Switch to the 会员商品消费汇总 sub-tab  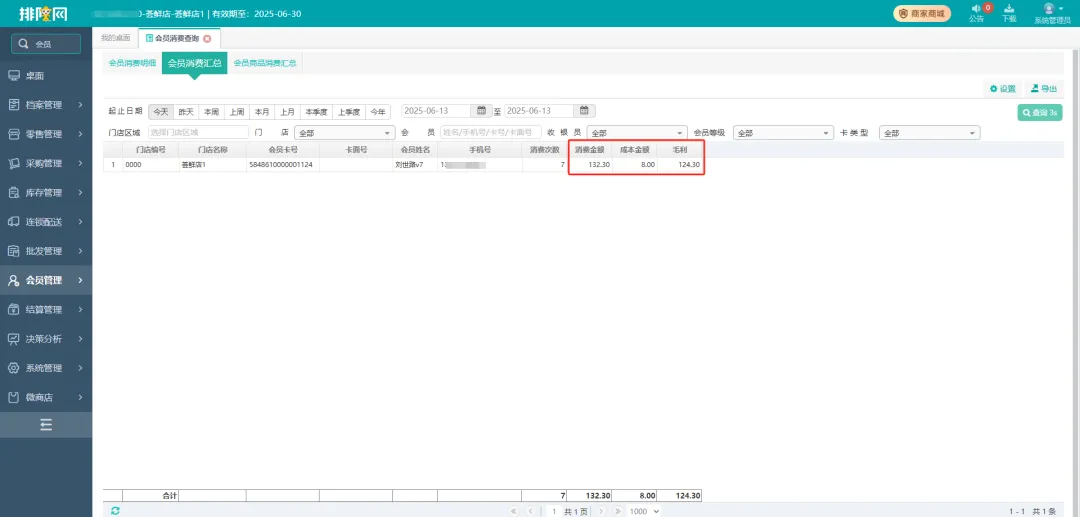point(265,63)
